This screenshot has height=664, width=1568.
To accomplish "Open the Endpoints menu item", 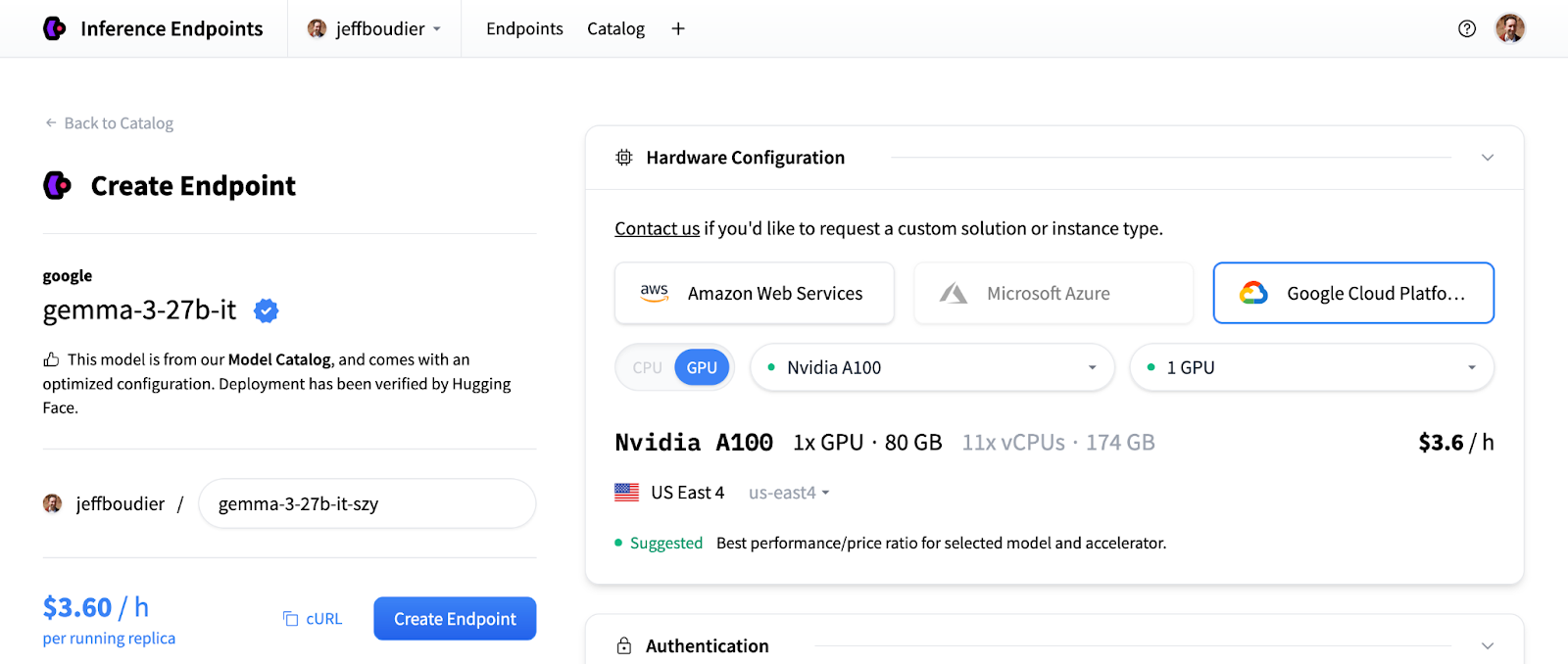I will 524,28.
